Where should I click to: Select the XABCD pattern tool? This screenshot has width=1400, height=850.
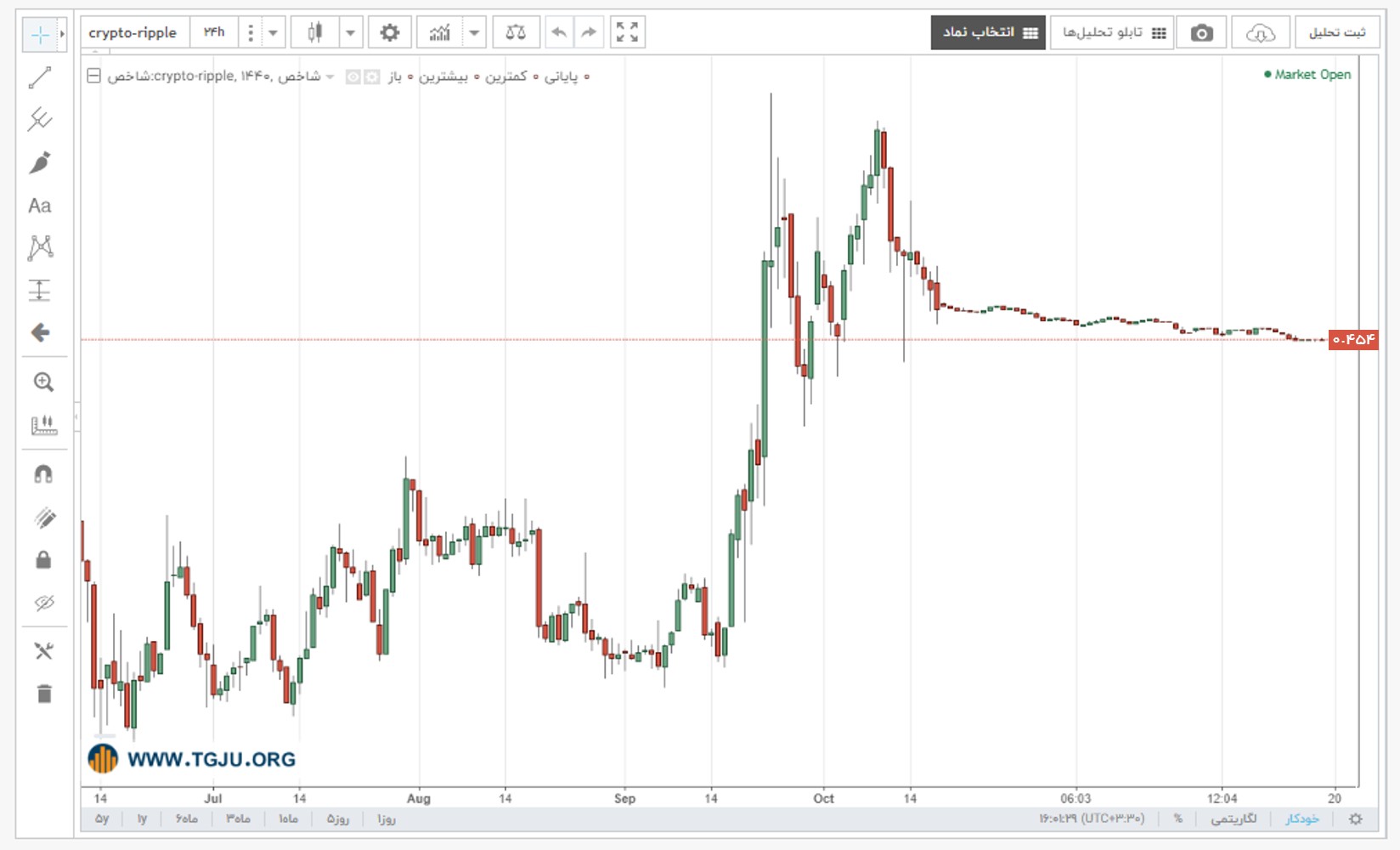coord(40,248)
